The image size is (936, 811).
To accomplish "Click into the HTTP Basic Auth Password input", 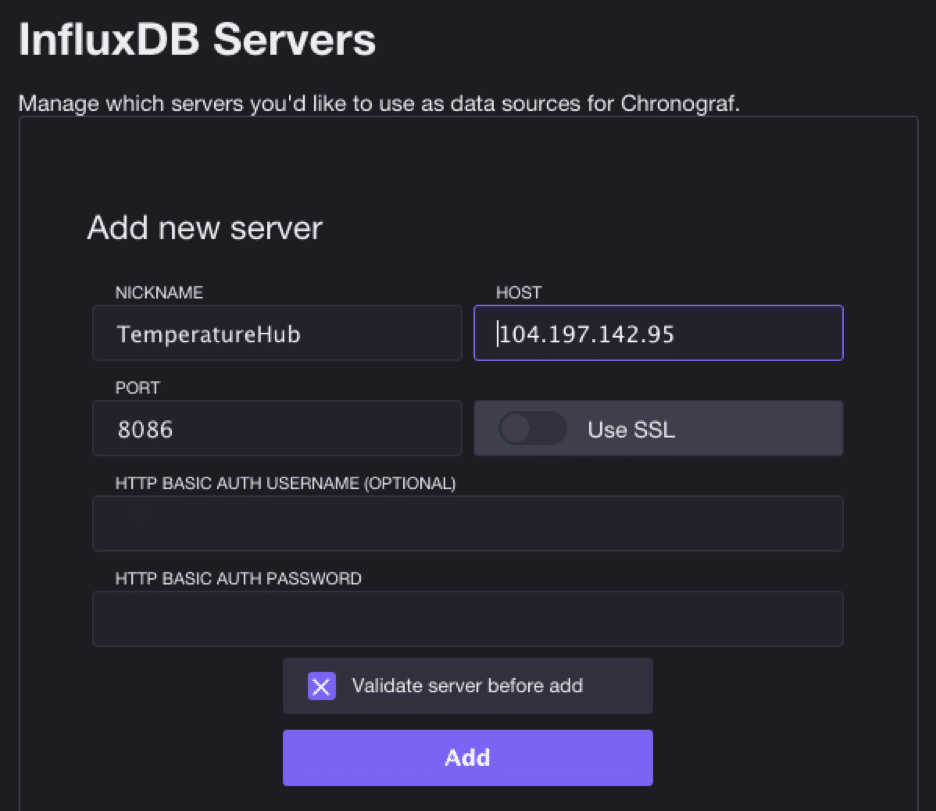I will (x=467, y=619).
